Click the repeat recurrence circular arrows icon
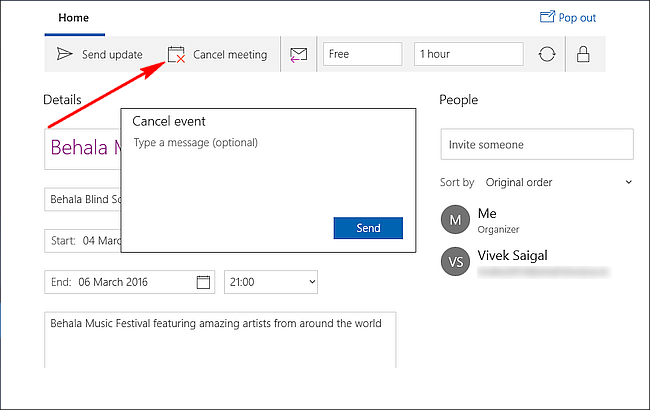 click(x=547, y=54)
